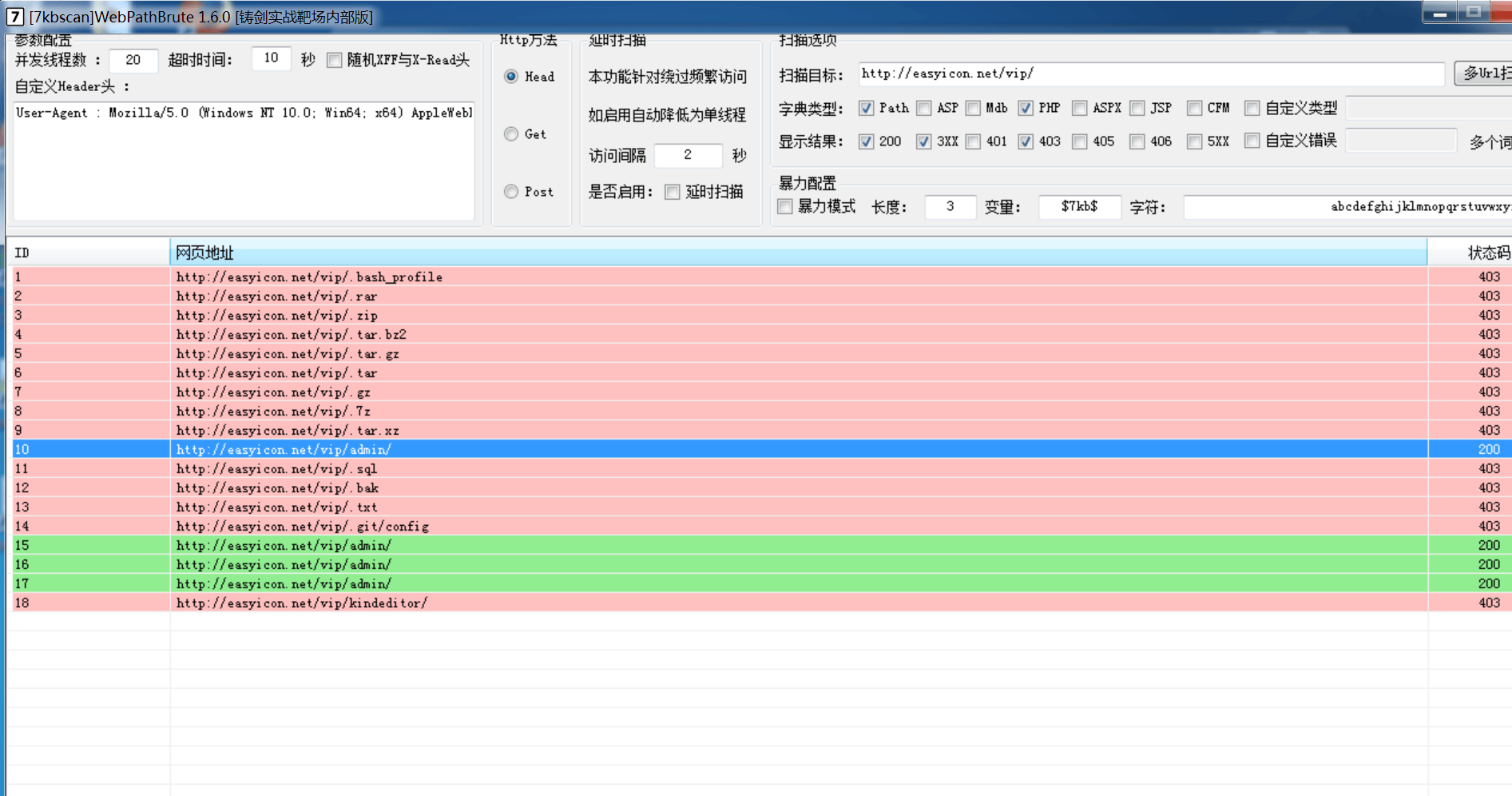Uncheck the 403 status result filter
The image size is (1512, 796).
click(x=1026, y=141)
